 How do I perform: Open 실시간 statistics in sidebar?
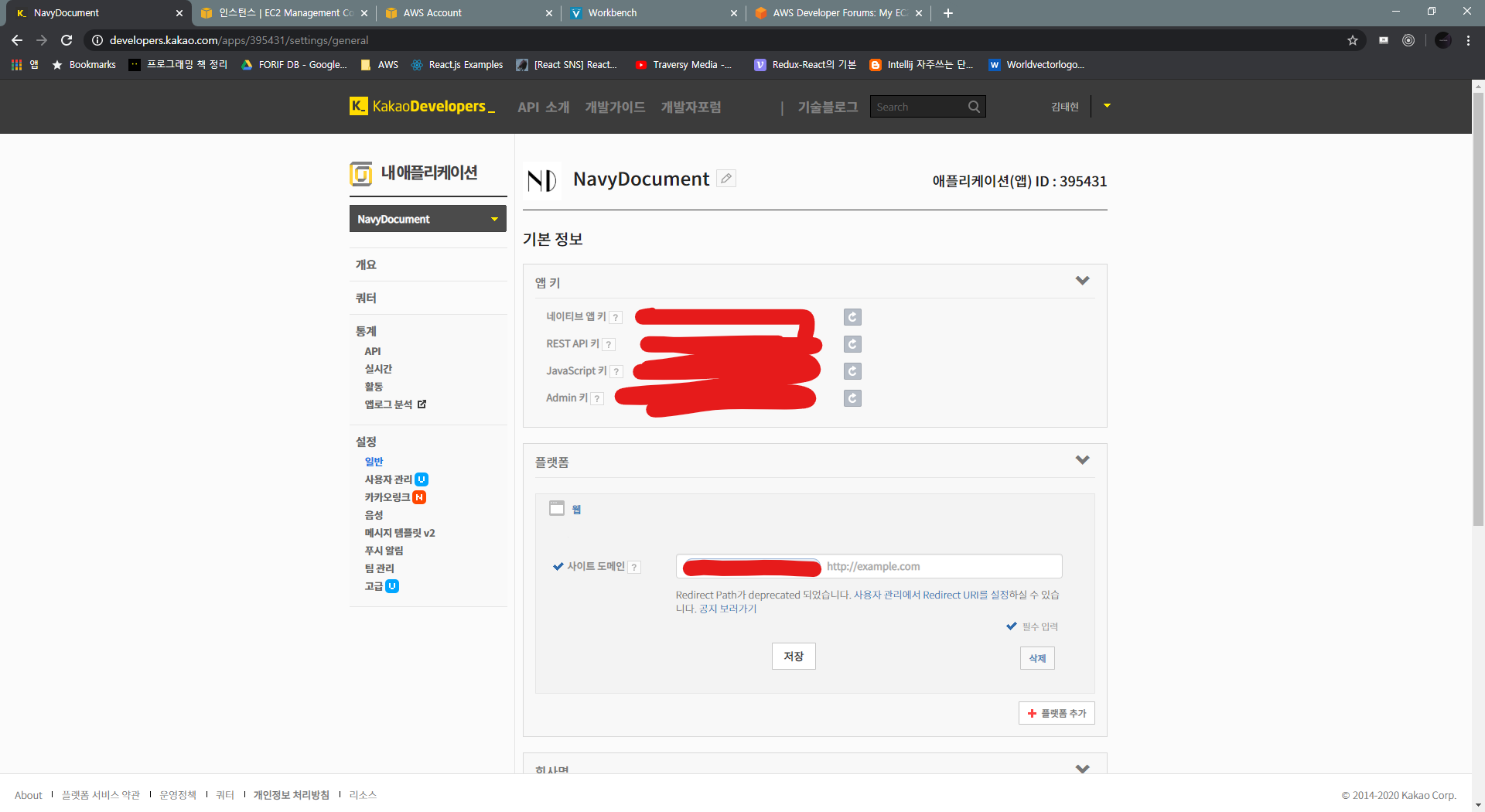(x=378, y=369)
